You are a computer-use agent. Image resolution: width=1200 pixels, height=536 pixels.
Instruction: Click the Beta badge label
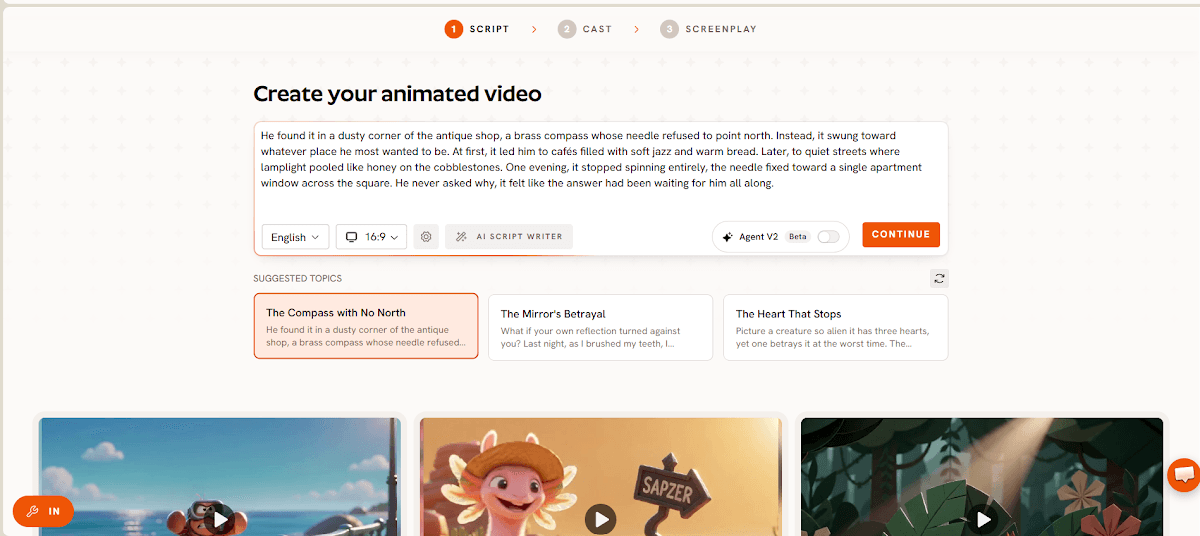[x=797, y=237]
